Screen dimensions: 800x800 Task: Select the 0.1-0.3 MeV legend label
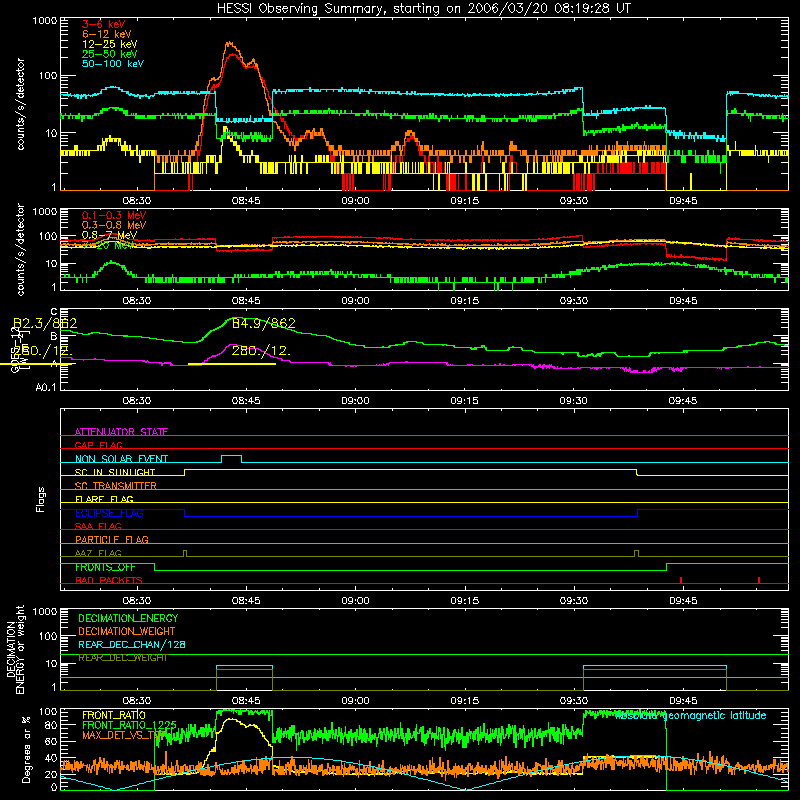pos(113,215)
